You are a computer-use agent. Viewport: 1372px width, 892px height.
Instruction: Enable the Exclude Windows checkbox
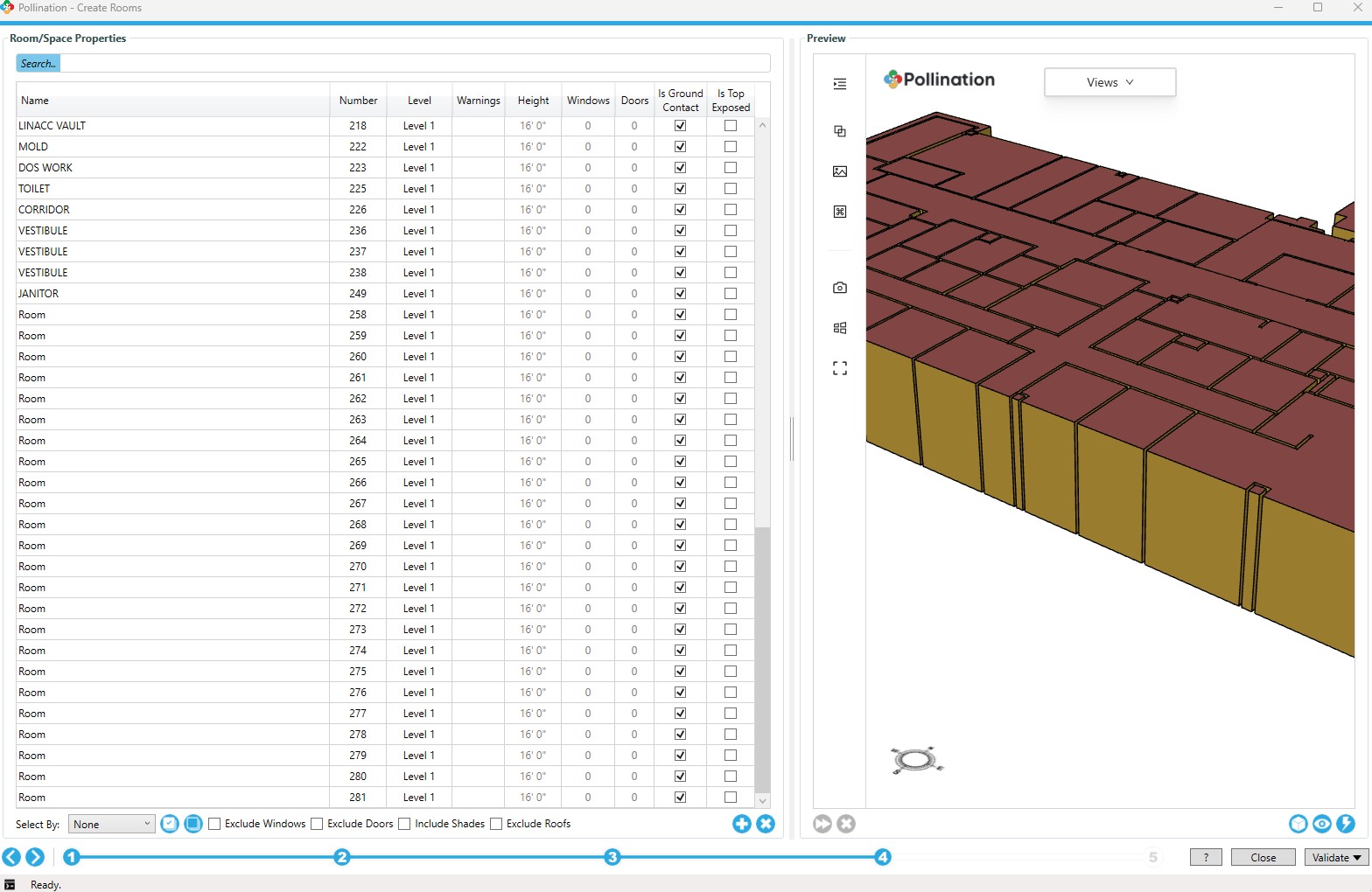[x=214, y=824]
